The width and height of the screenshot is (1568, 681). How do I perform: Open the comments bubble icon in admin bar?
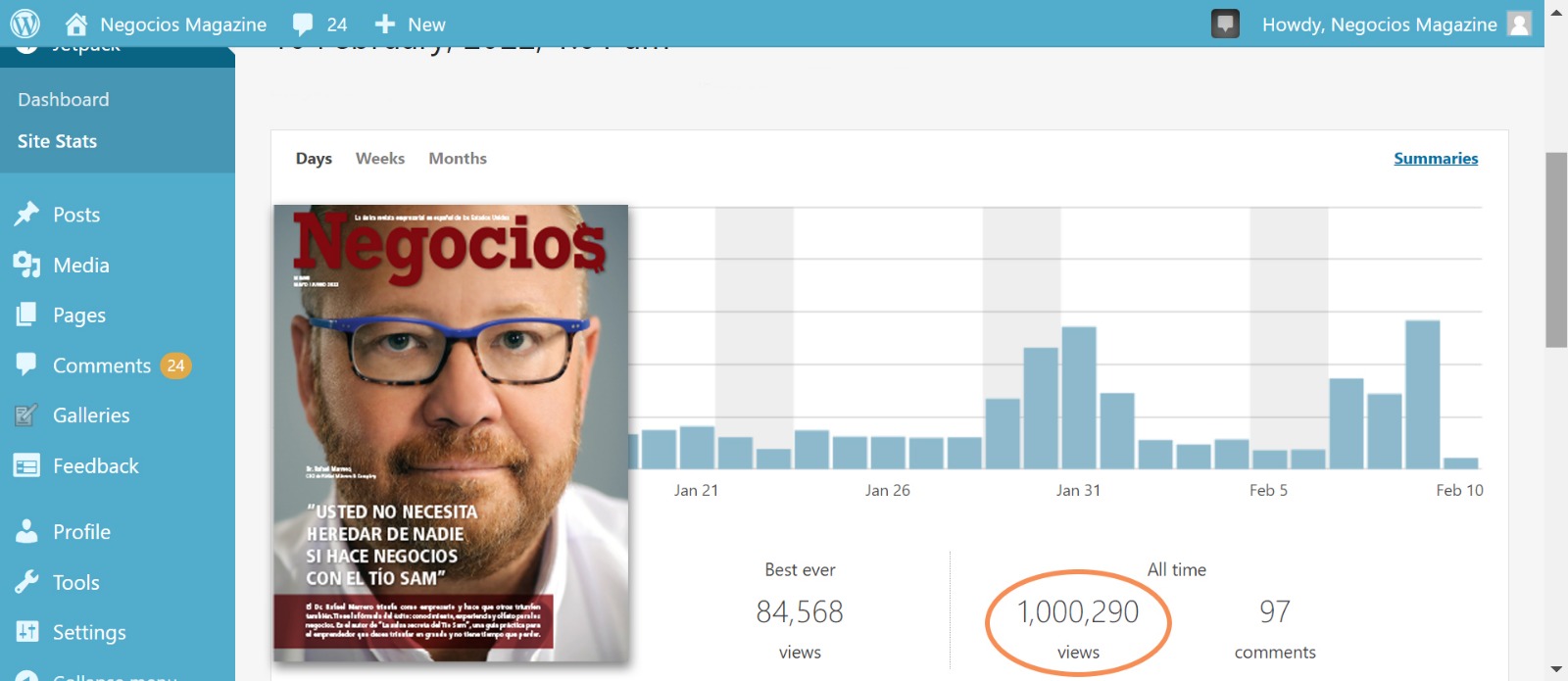[303, 24]
